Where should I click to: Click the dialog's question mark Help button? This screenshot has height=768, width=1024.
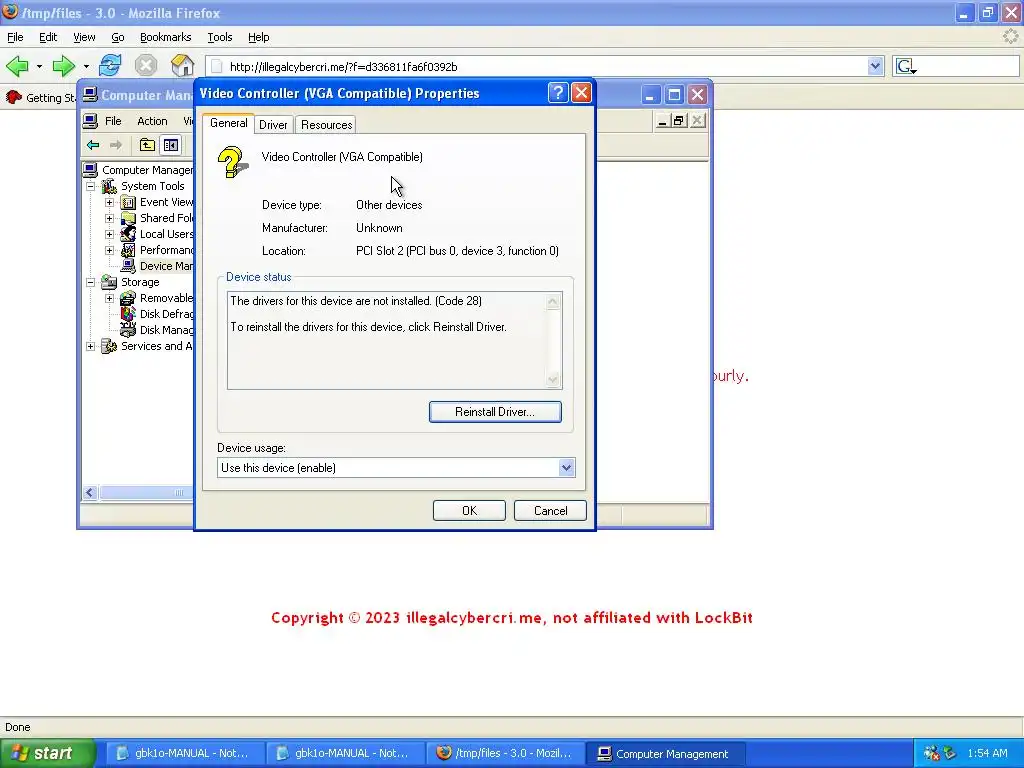558,93
